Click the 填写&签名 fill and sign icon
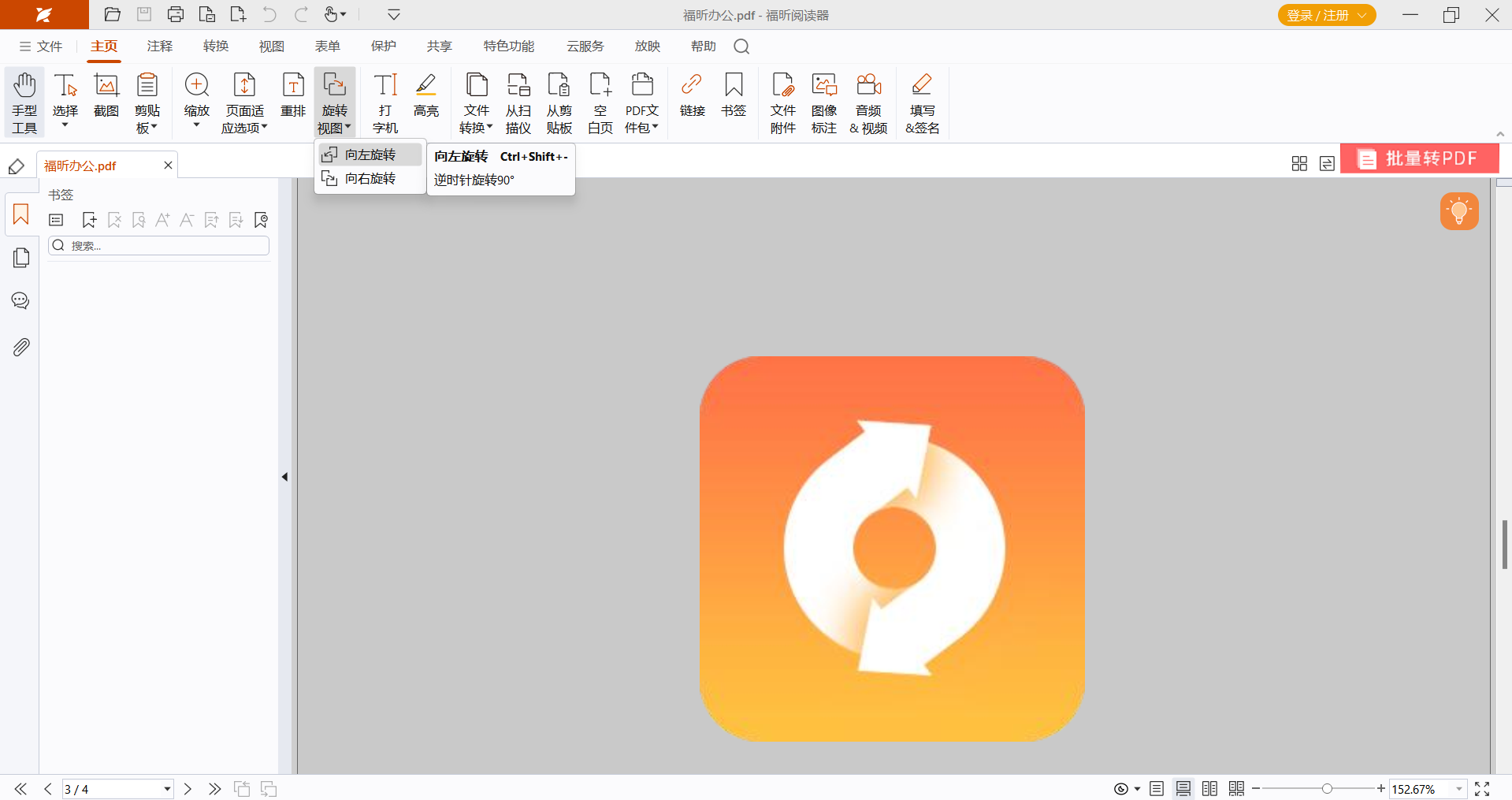1512x800 pixels. (922, 103)
